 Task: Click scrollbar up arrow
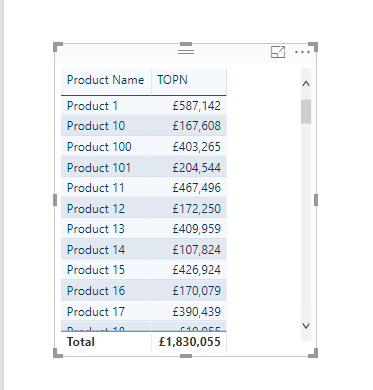coord(306,84)
